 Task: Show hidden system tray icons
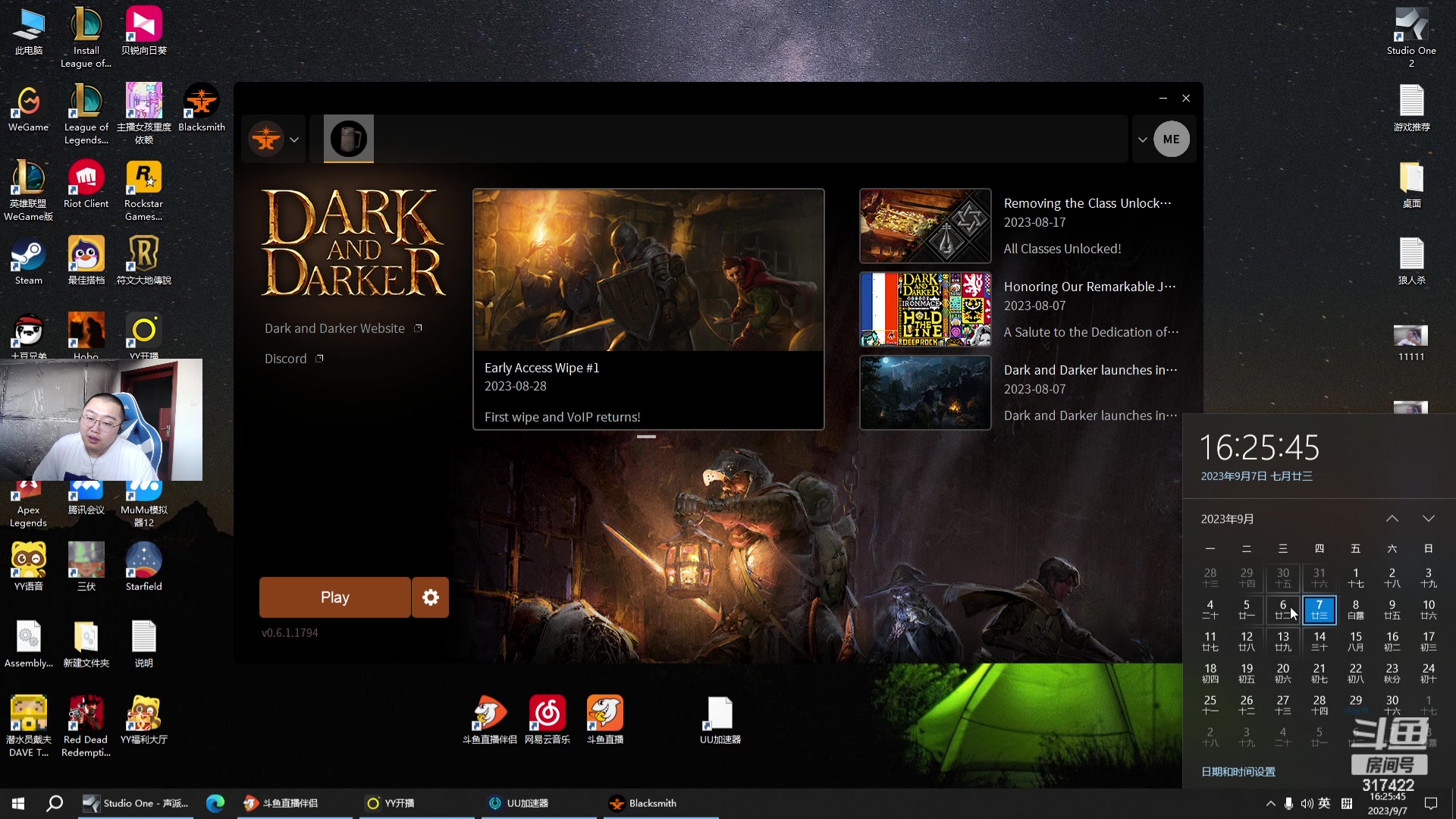tap(1270, 803)
